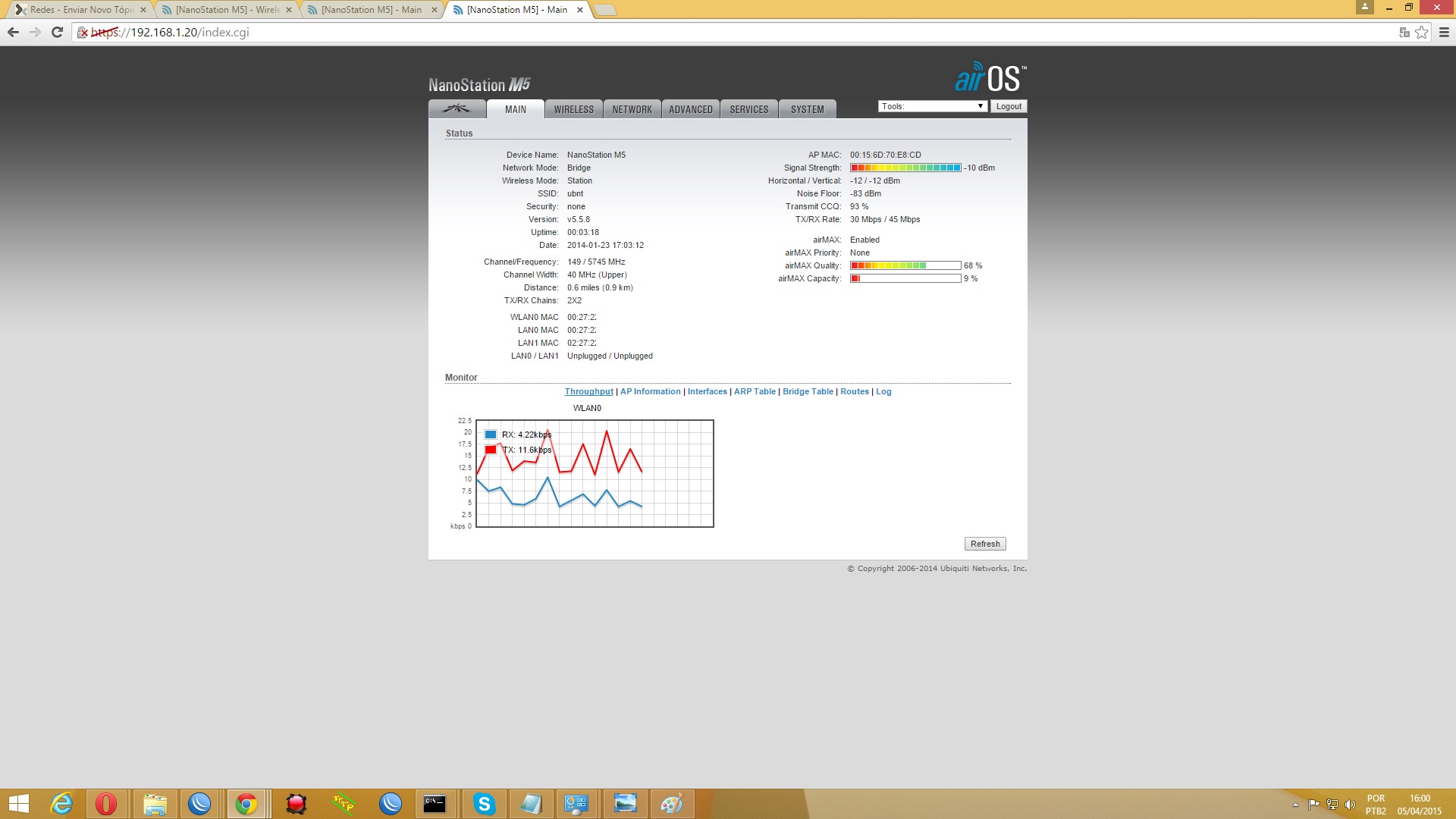Open Skype from the taskbar
Viewport: 1456px width, 819px height.
pyautogui.click(x=484, y=804)
